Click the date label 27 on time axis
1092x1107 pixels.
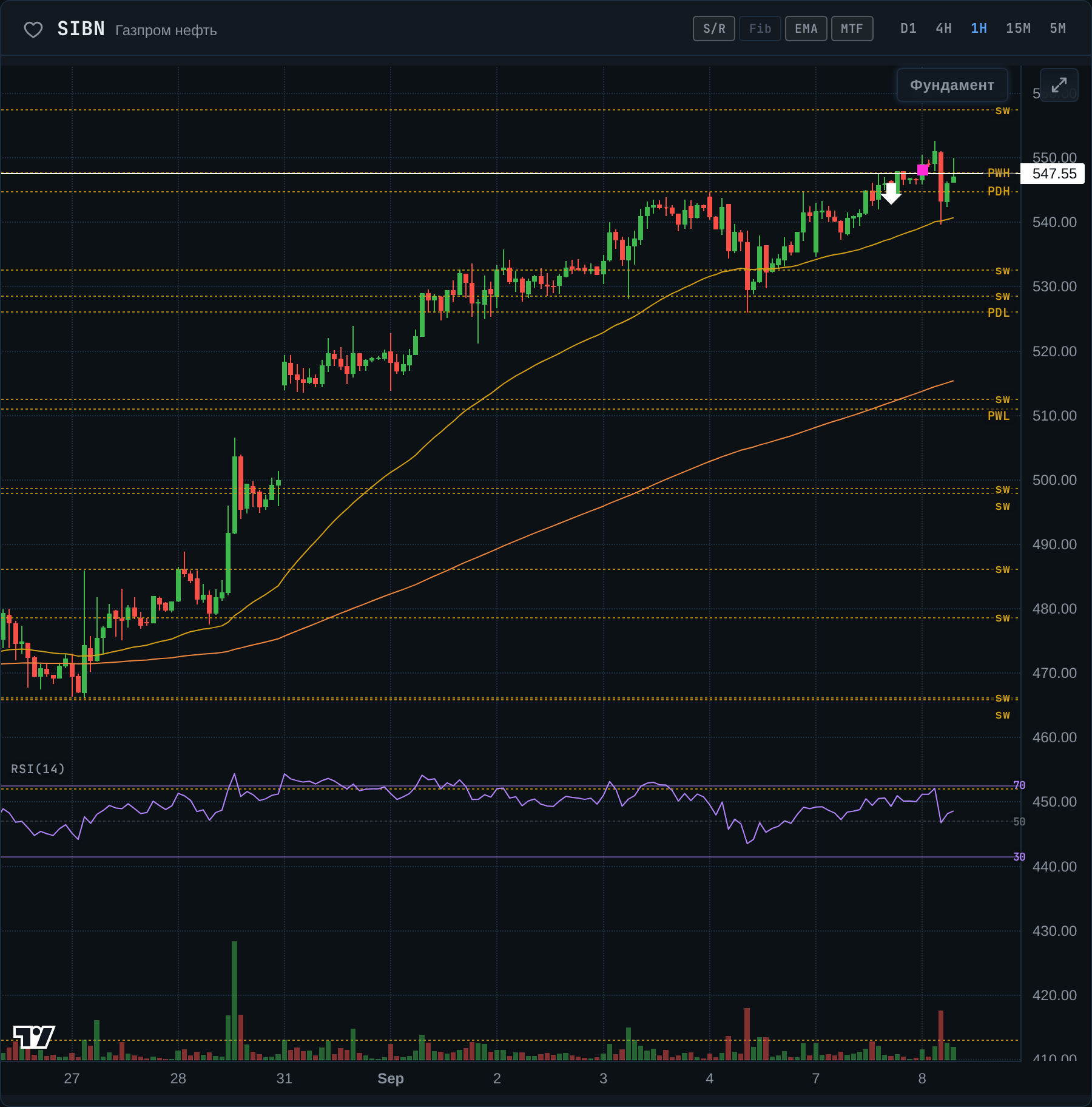point(72,1078)
